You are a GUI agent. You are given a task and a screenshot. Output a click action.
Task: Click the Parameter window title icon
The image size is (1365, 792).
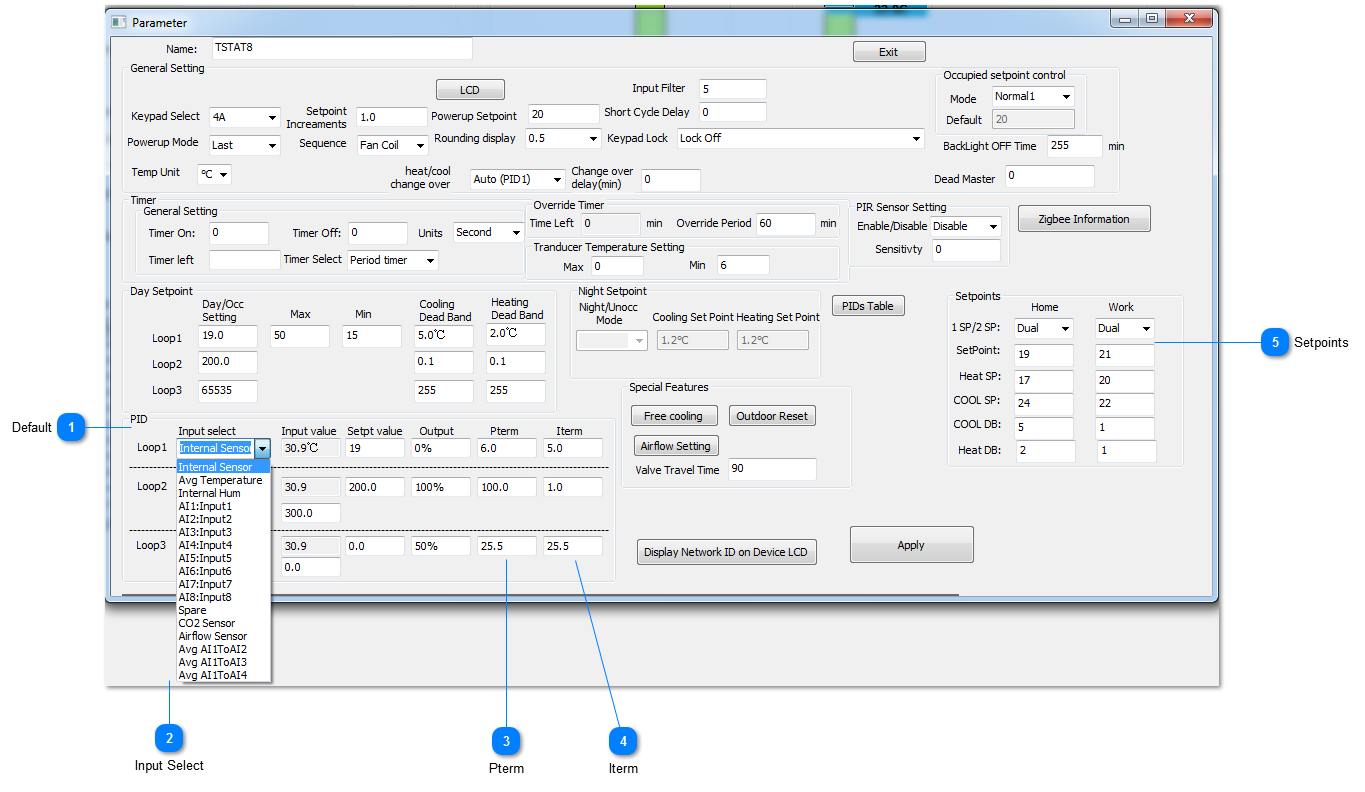pos(118,21)
